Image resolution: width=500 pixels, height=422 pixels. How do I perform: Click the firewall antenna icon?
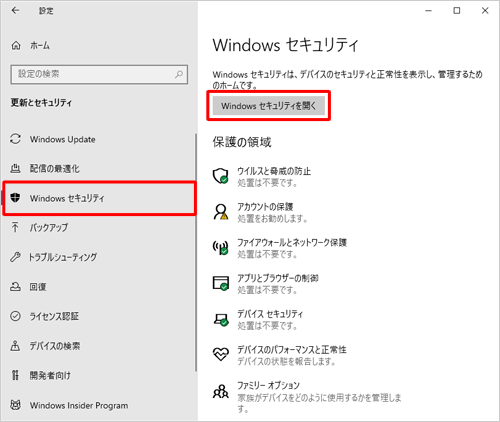[x=220, y=248]
